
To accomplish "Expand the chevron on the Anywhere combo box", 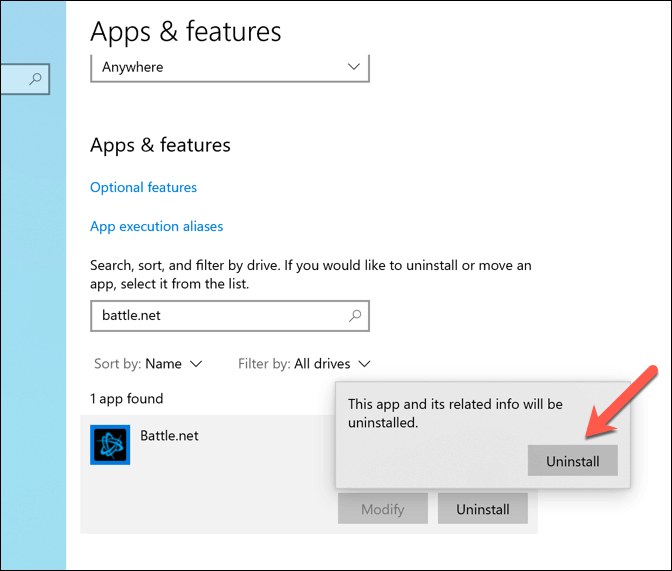I will click(x=353, y=67).
